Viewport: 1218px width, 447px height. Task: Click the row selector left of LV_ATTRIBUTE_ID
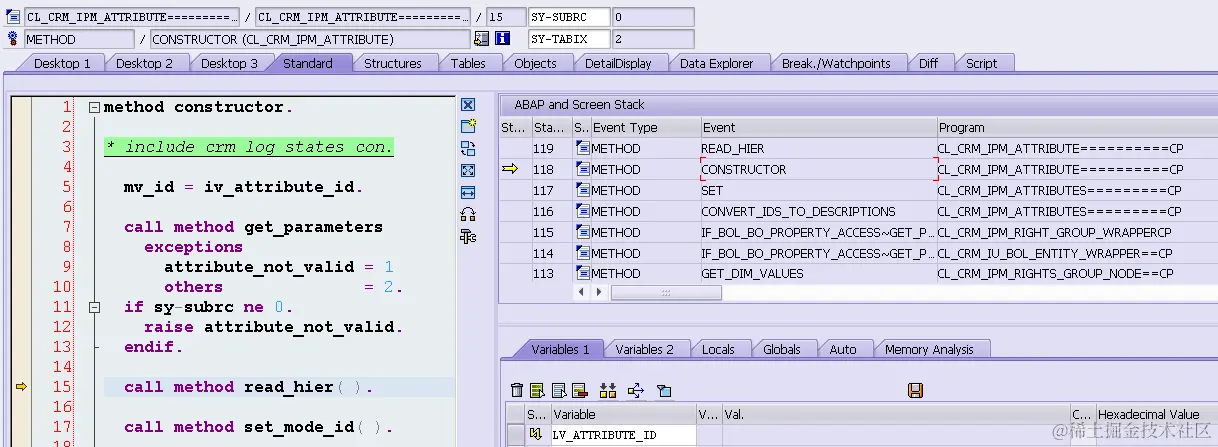pyautogui.click(x=515, y=434)
